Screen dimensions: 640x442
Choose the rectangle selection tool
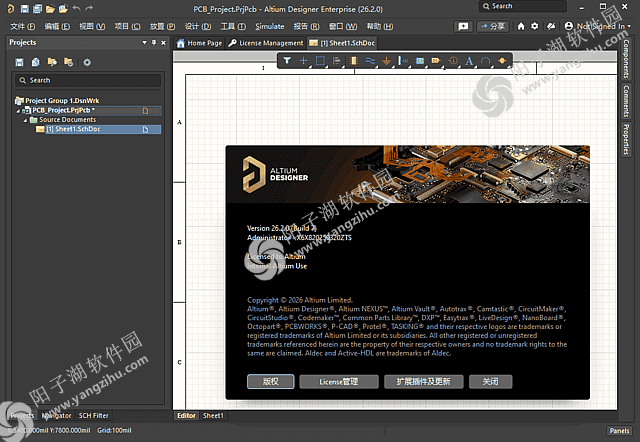320,61
